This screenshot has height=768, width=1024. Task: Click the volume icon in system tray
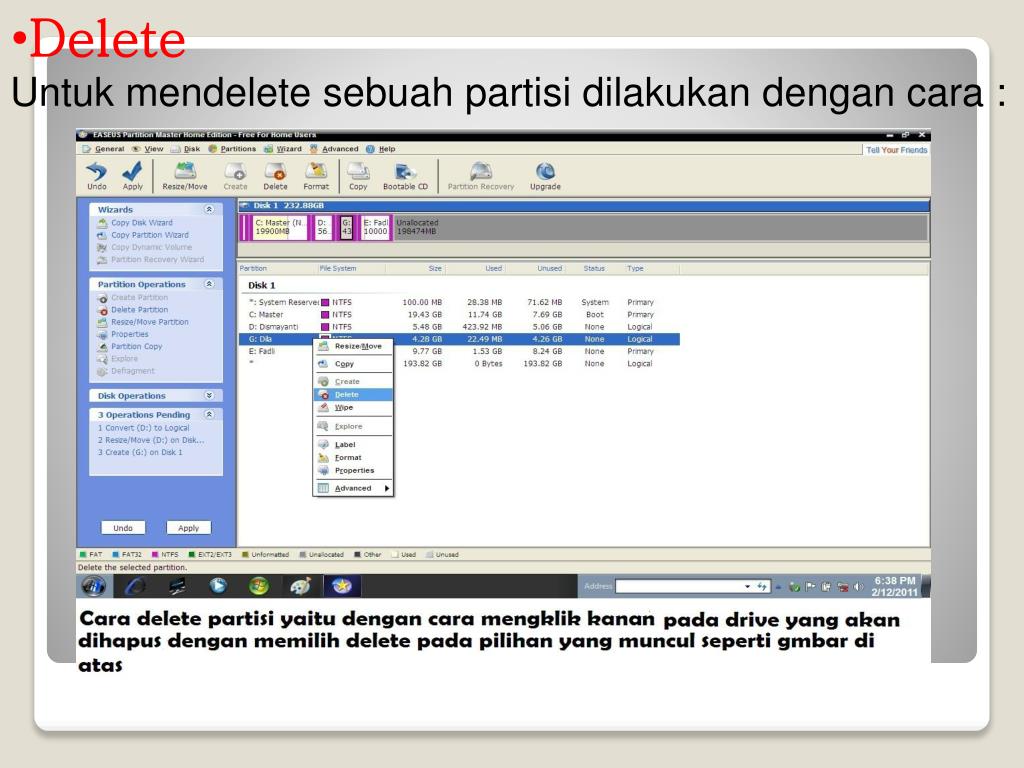(858, 586)
